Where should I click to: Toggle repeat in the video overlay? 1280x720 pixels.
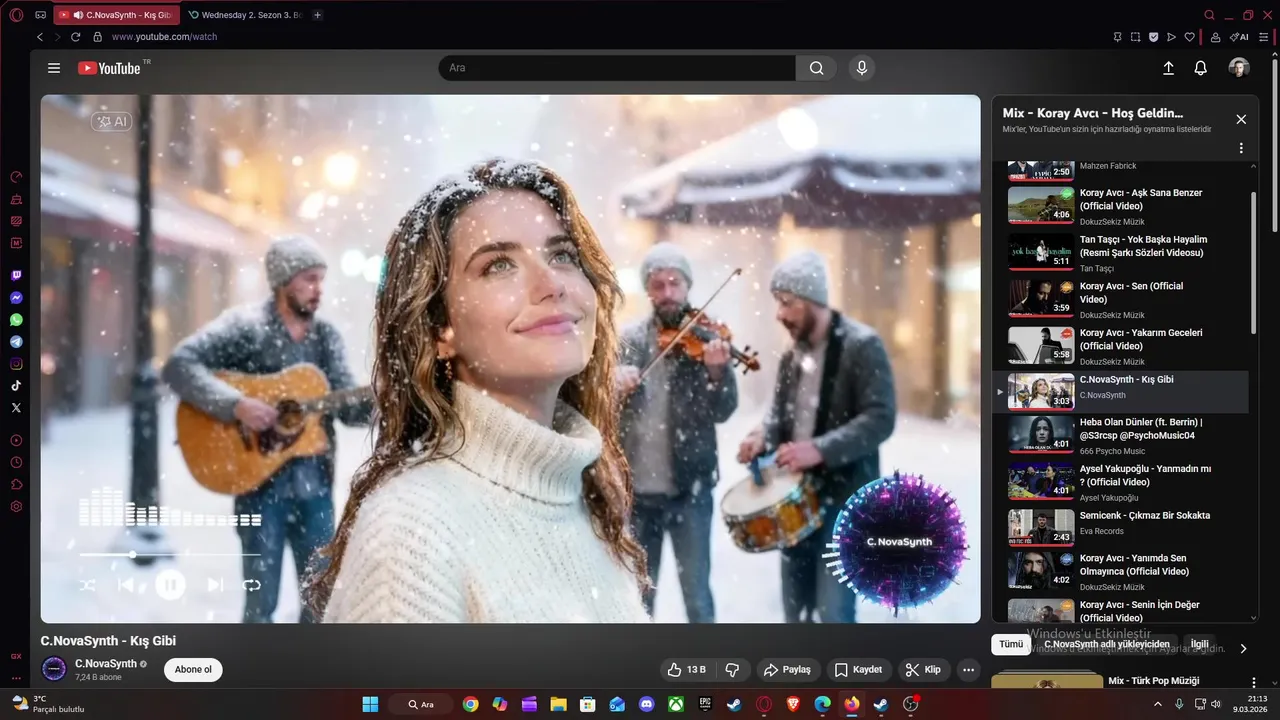click(252, 584)
